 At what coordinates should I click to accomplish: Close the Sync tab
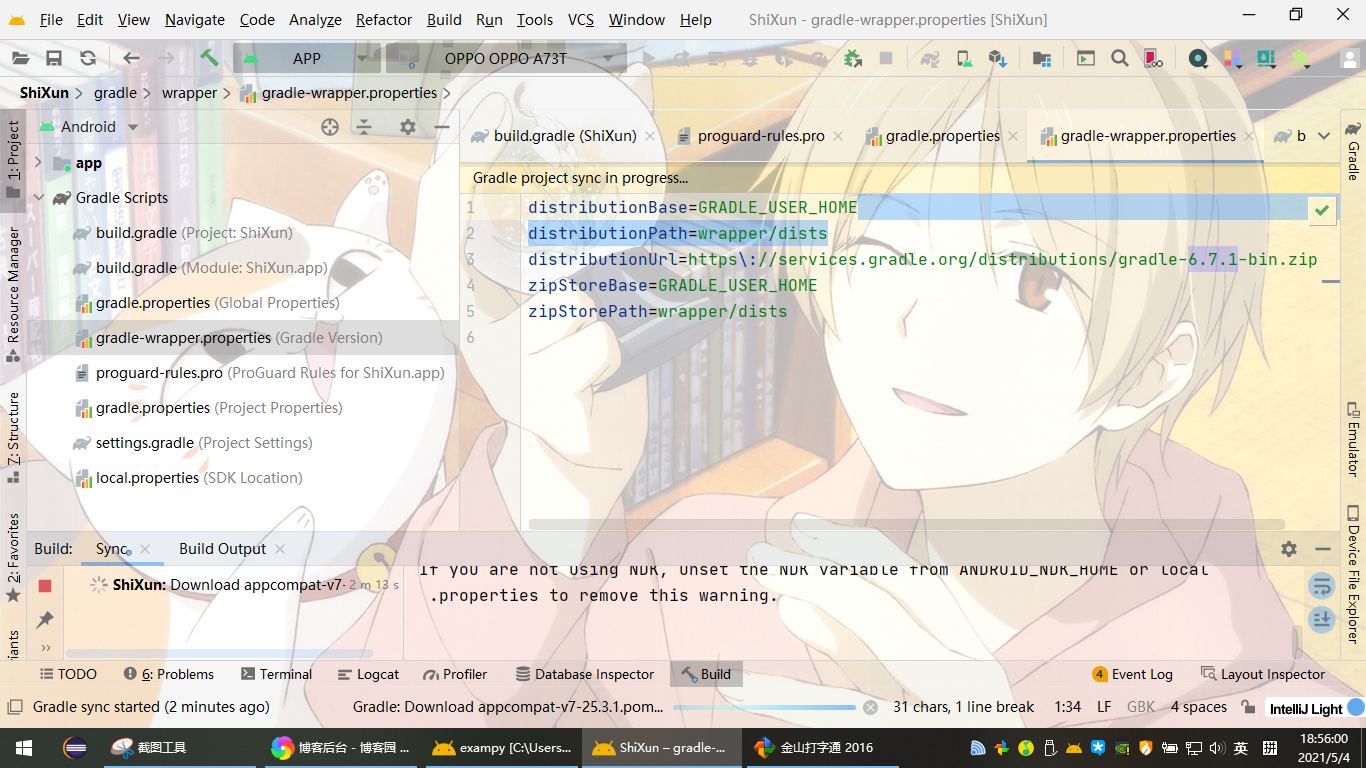[x=145, y=549]
